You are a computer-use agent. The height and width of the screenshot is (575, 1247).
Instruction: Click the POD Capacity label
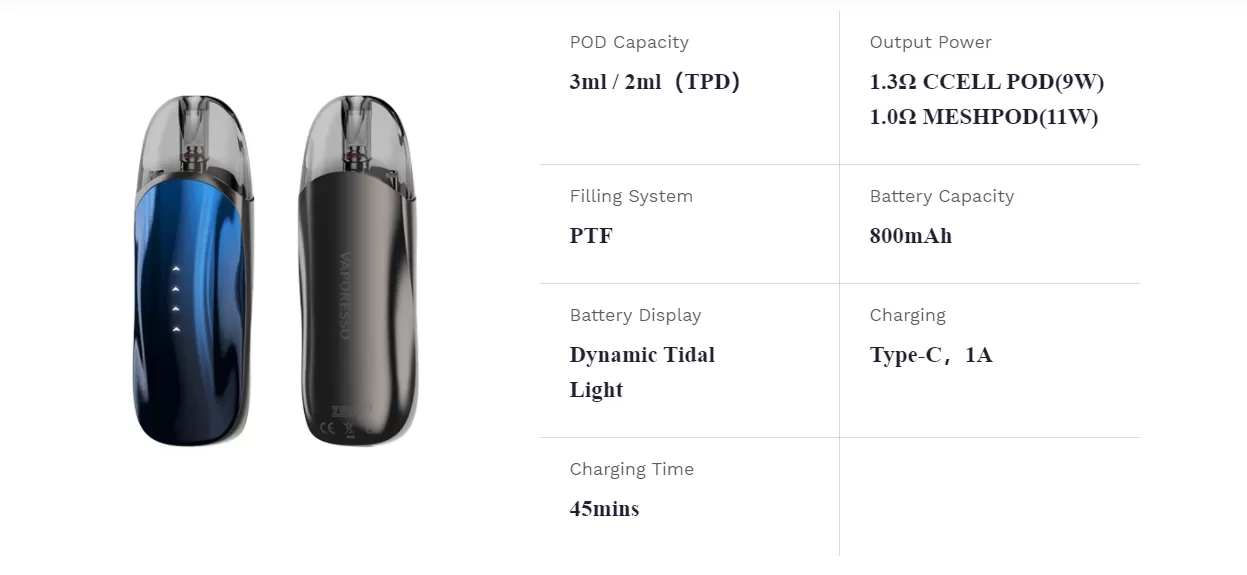coord(629,42)
